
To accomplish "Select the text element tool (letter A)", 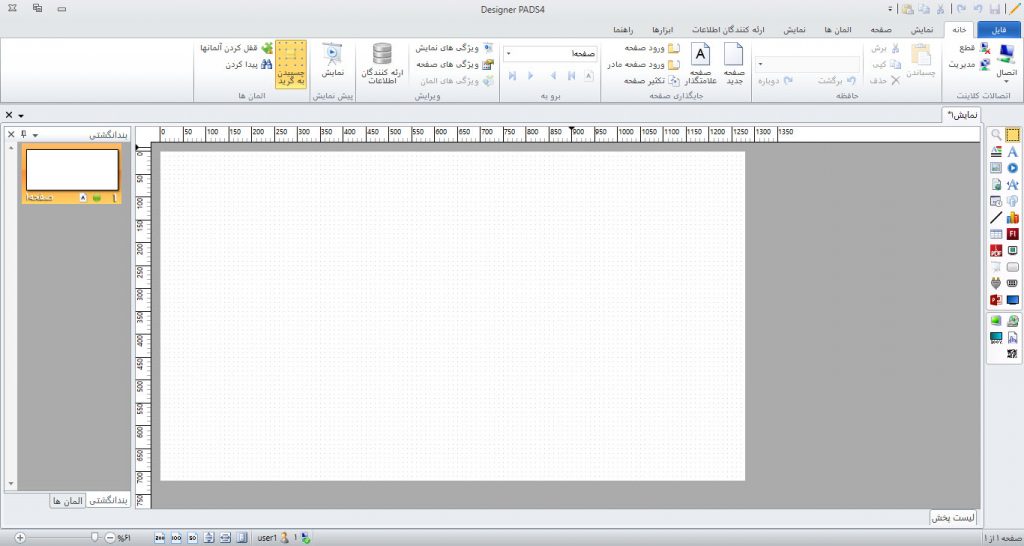I will (1012, 151).
